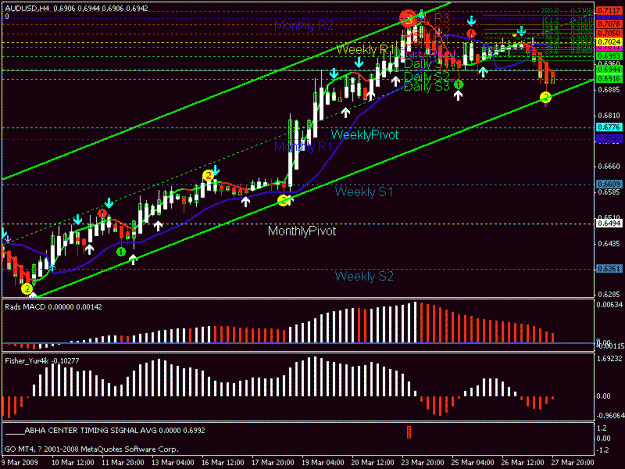The image size is (625, 469).
Task: Click the large red circle marker numbered 3
Action: coord(408,18)
